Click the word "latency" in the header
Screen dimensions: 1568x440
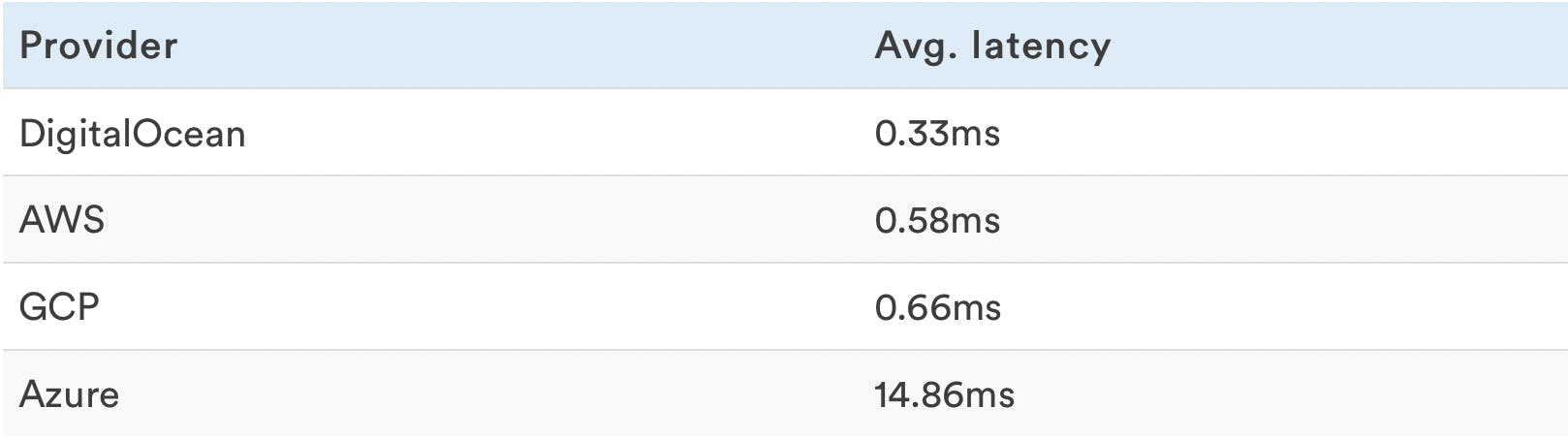1042,46
